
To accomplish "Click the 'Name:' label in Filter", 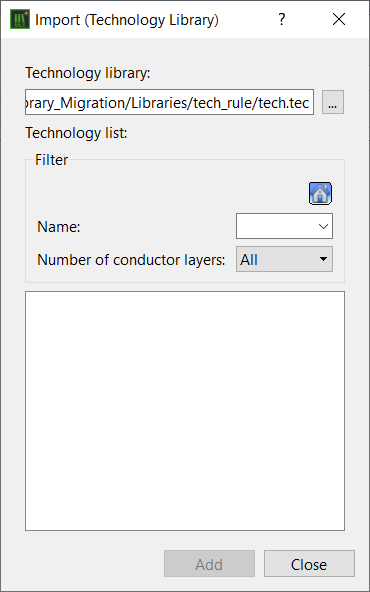I will 59,227.
